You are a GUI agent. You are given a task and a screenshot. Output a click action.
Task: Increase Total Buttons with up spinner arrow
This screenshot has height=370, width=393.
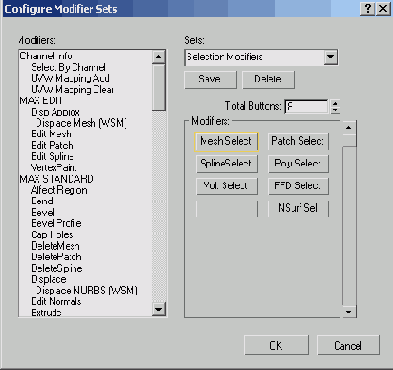point(335,103)
